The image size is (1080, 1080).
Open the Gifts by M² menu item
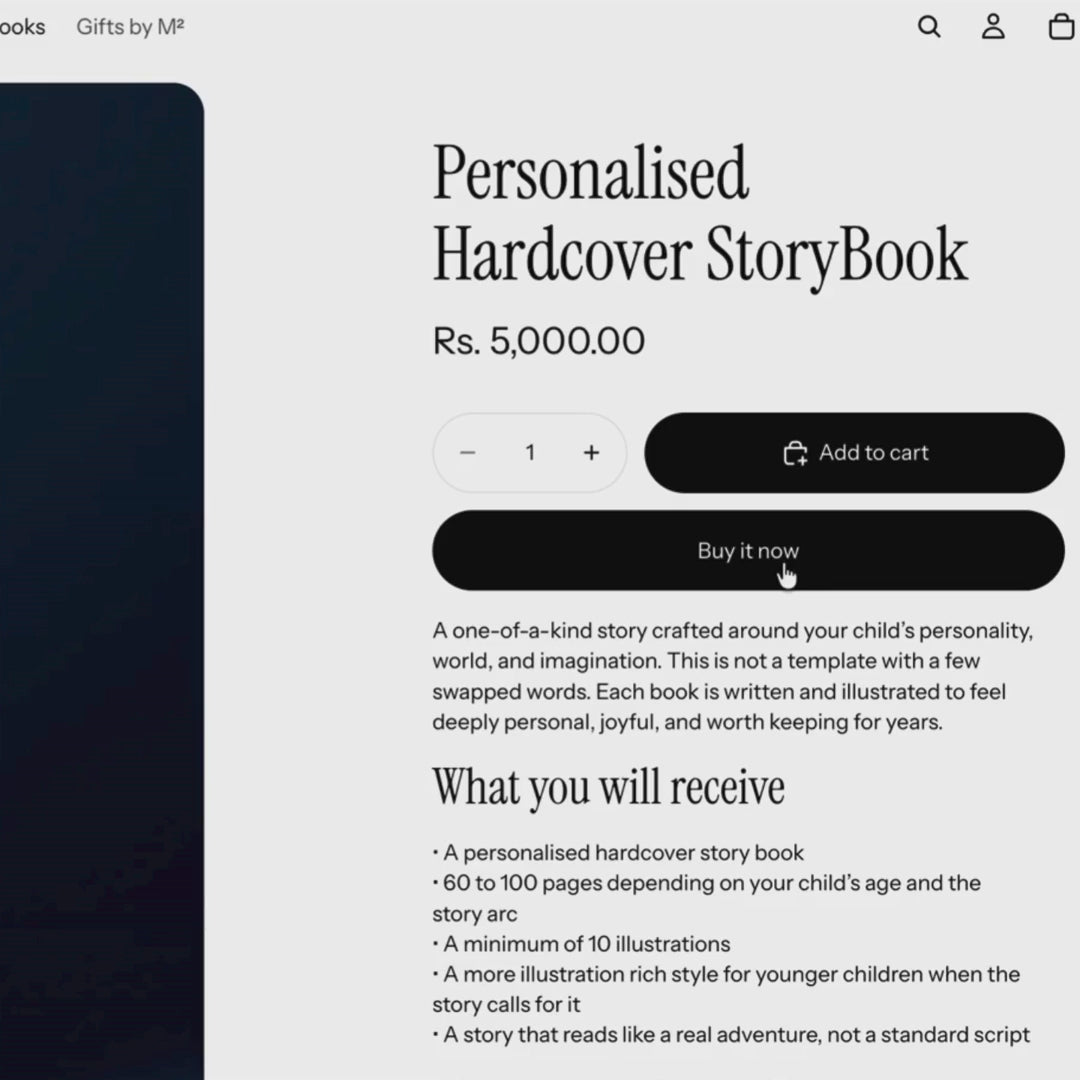click(x=130, y=27)
